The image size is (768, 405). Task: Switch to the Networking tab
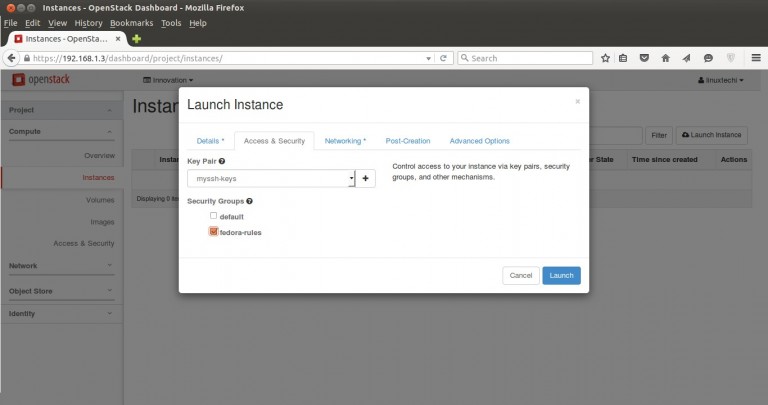pos(345,141)
